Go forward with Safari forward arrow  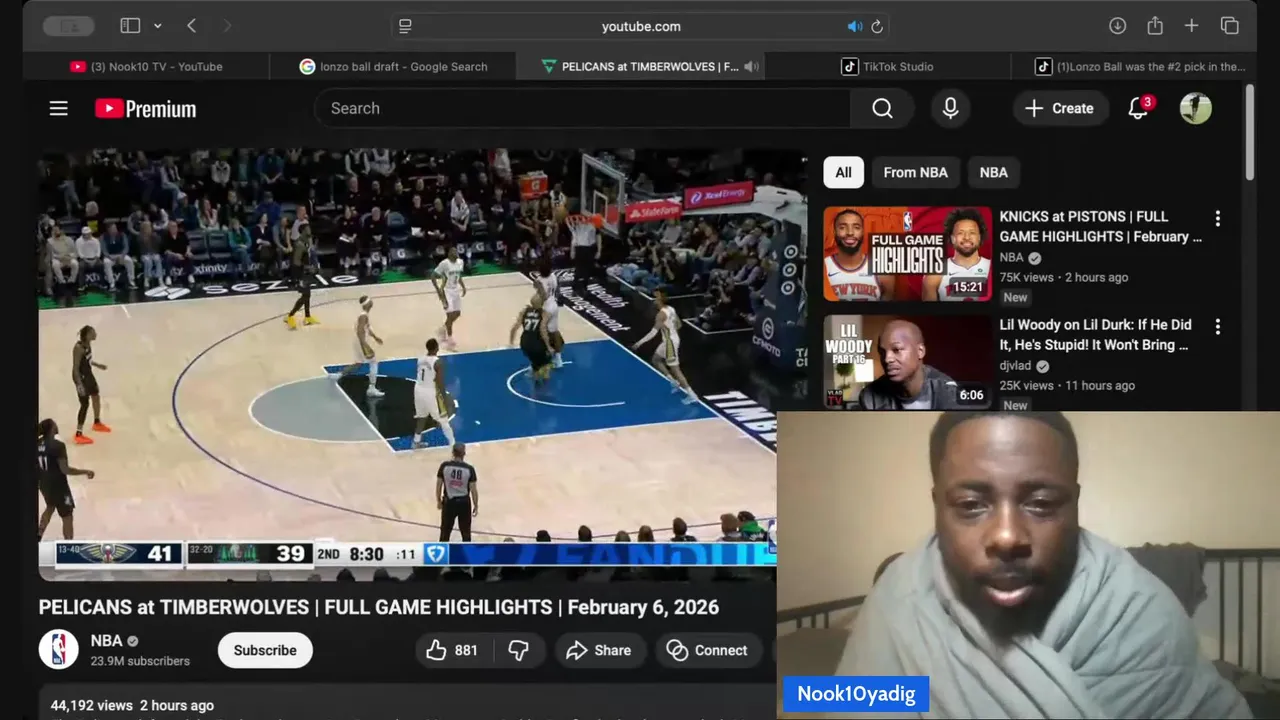point(227,26)
